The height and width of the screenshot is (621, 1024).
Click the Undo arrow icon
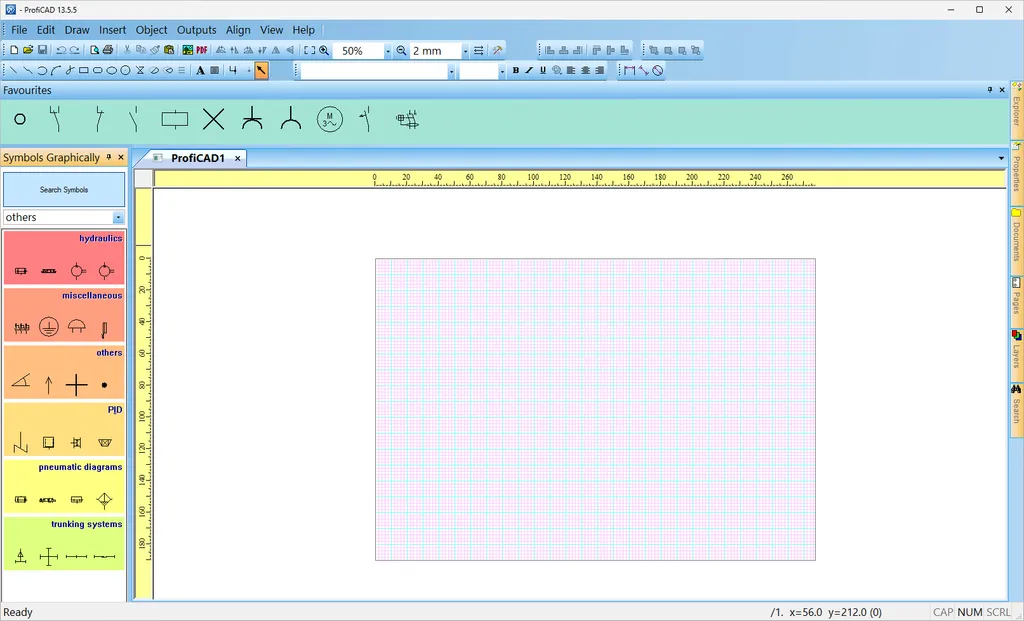click(x=61, y=50)
